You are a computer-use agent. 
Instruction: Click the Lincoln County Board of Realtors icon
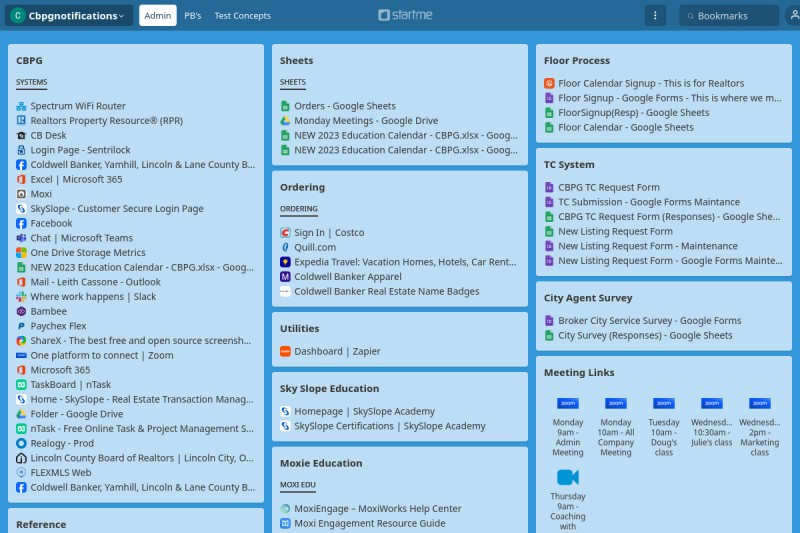(x=21, y=458)
